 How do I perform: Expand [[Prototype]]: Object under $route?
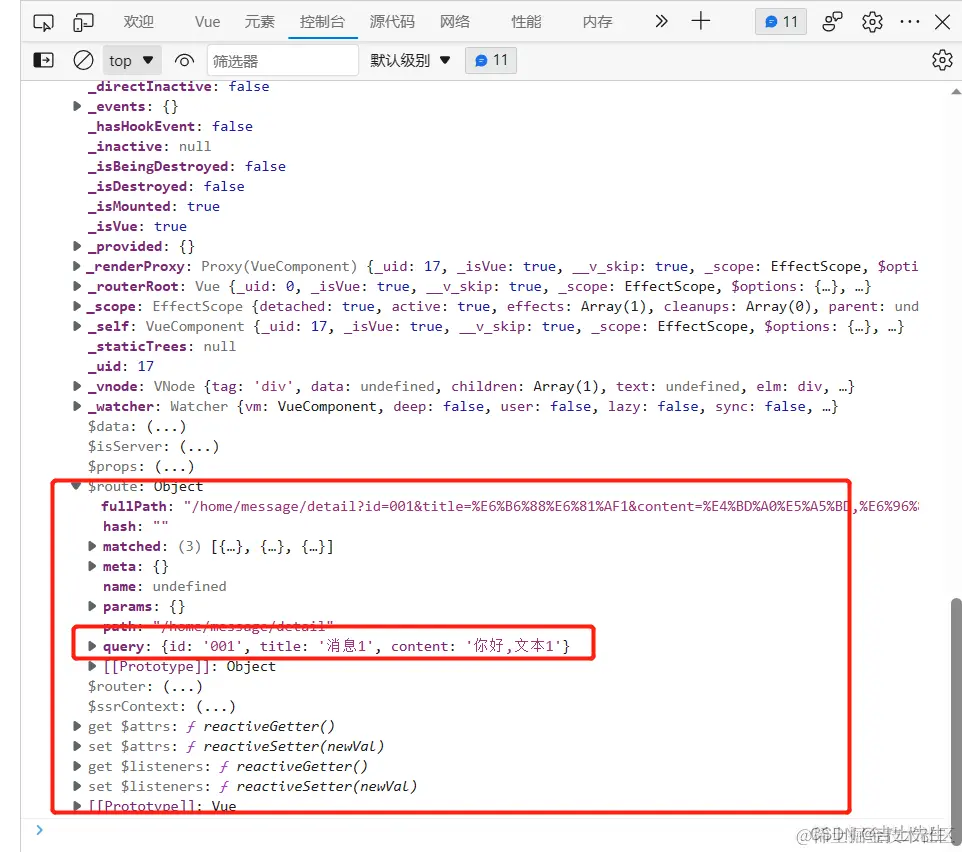point(92,666)
